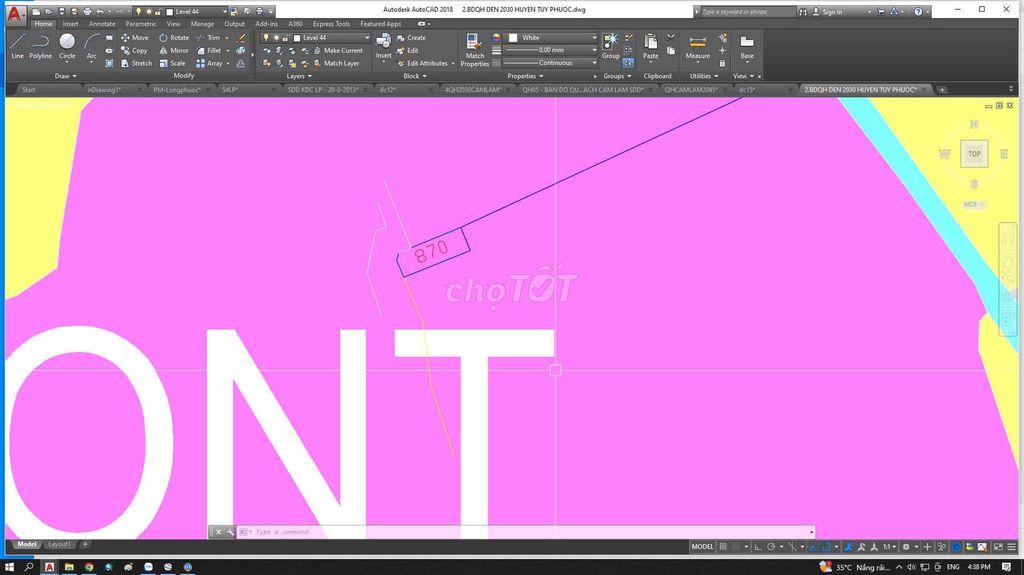The image size is (1024, 575).
Task: Select the Arc tool
Action: click(91, 46)
